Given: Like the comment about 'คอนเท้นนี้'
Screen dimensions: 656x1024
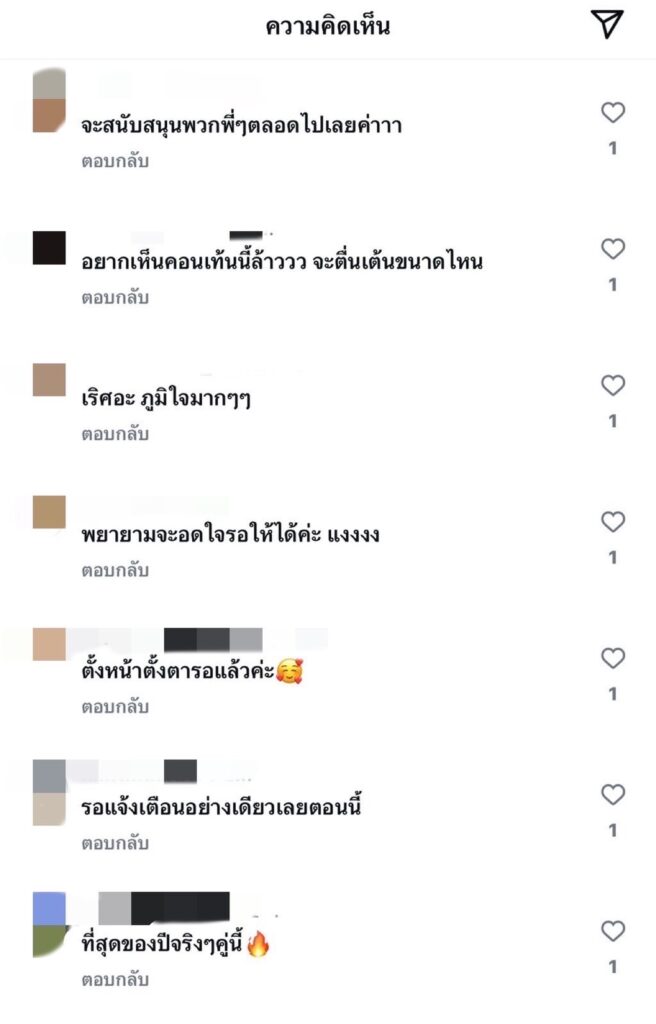Looking at the screenshot, I should (x=613, y=249).
